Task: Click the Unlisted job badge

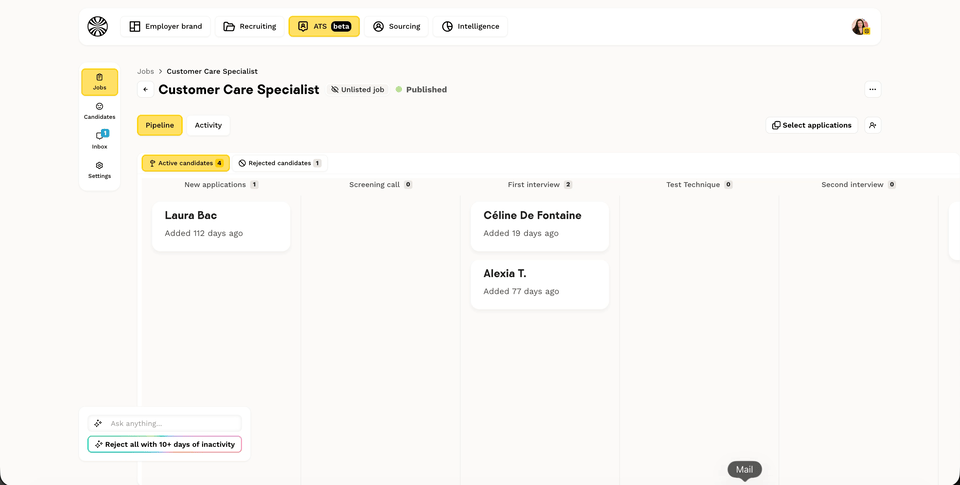Action: click(x=358, y=89)
